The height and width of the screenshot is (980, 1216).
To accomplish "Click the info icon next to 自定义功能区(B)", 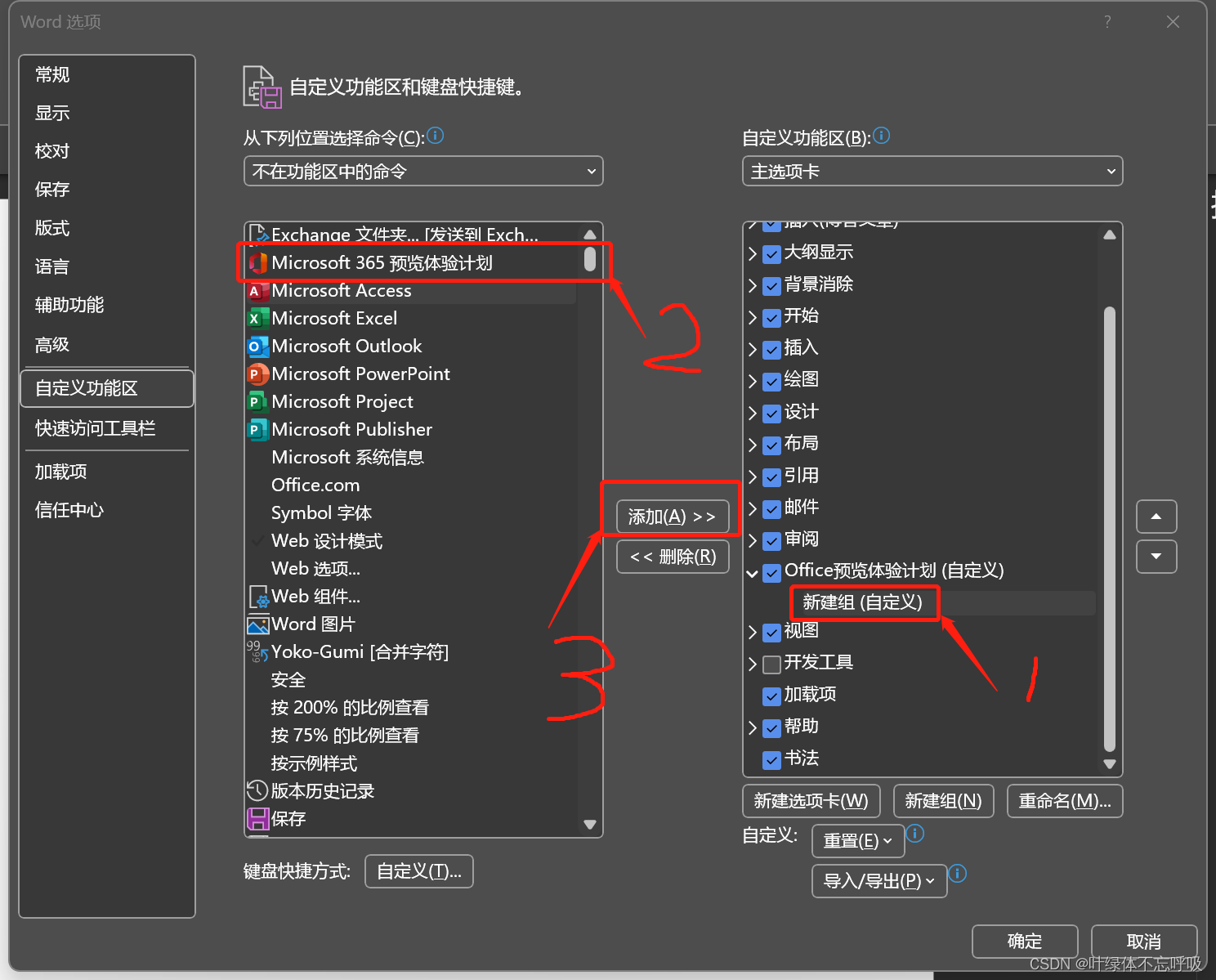I will (x=882, y=136).
